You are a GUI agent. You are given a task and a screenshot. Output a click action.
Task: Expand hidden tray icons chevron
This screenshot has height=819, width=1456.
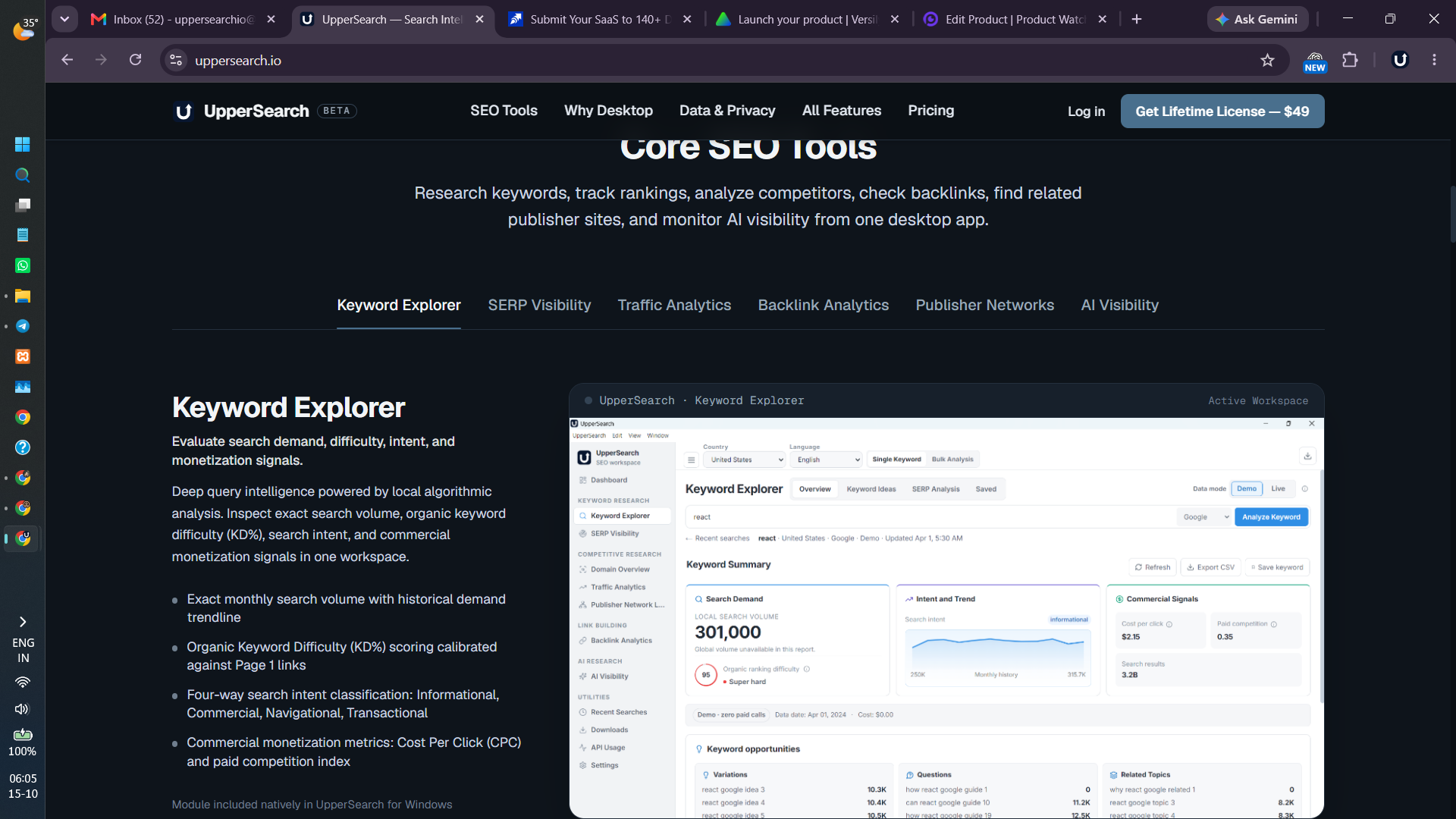coord(23,622)
